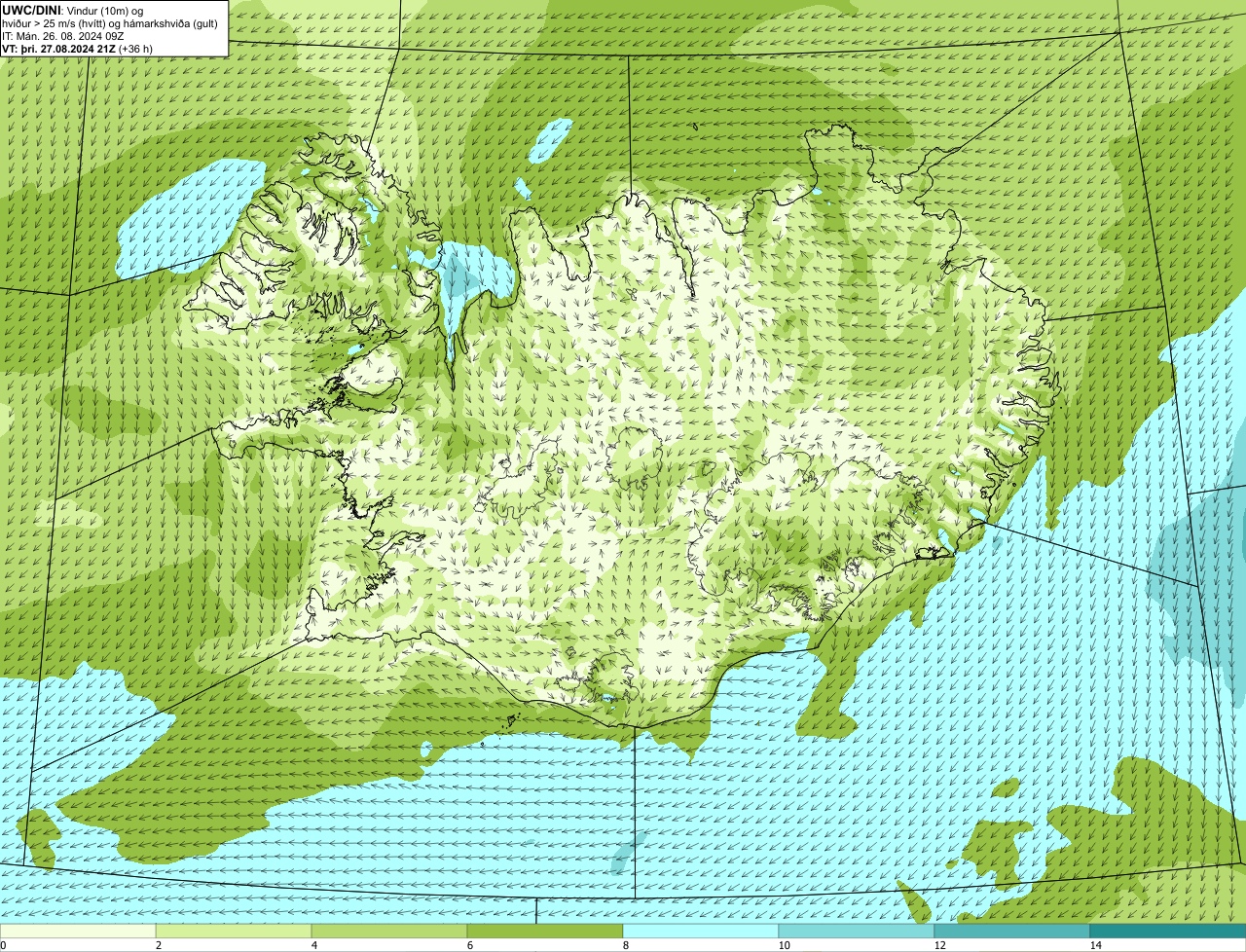The width and height of the screenshot is (1246, 952).
Task: Click the legend scale label "2"
Action: [158, 945]
